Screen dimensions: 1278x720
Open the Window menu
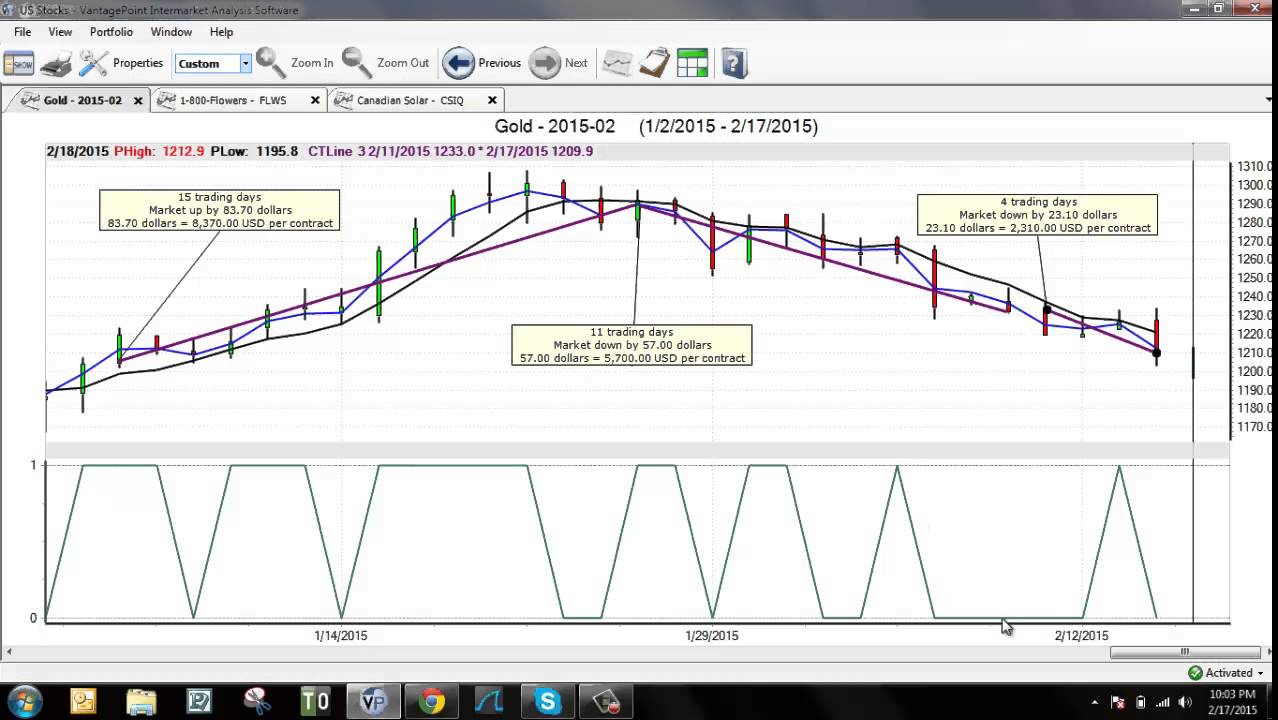171,32
